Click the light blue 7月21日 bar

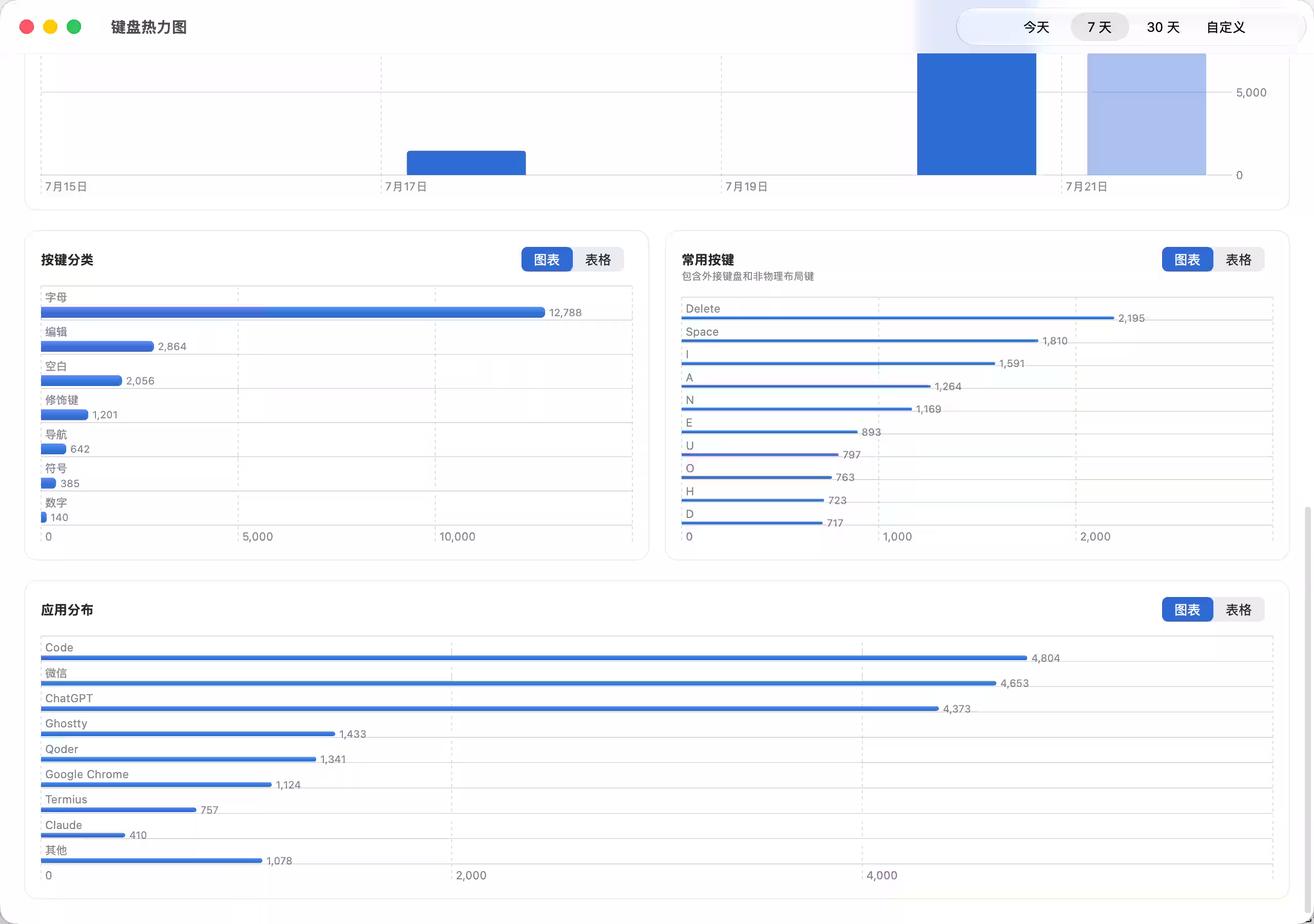(x=1146, y=114)
